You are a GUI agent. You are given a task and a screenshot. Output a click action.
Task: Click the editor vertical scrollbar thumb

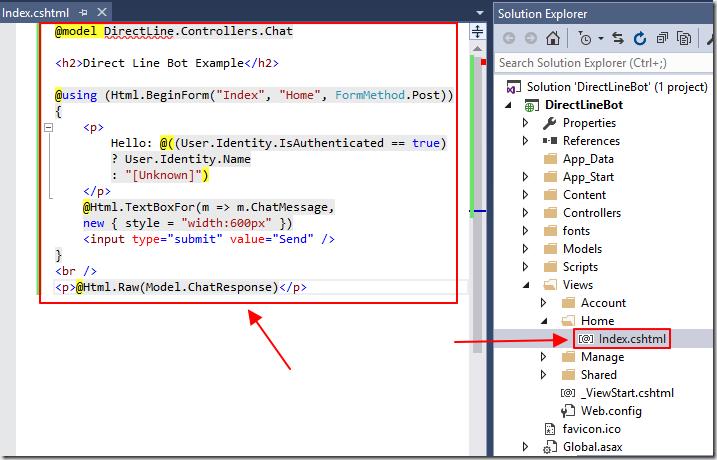tap(477, 203)
